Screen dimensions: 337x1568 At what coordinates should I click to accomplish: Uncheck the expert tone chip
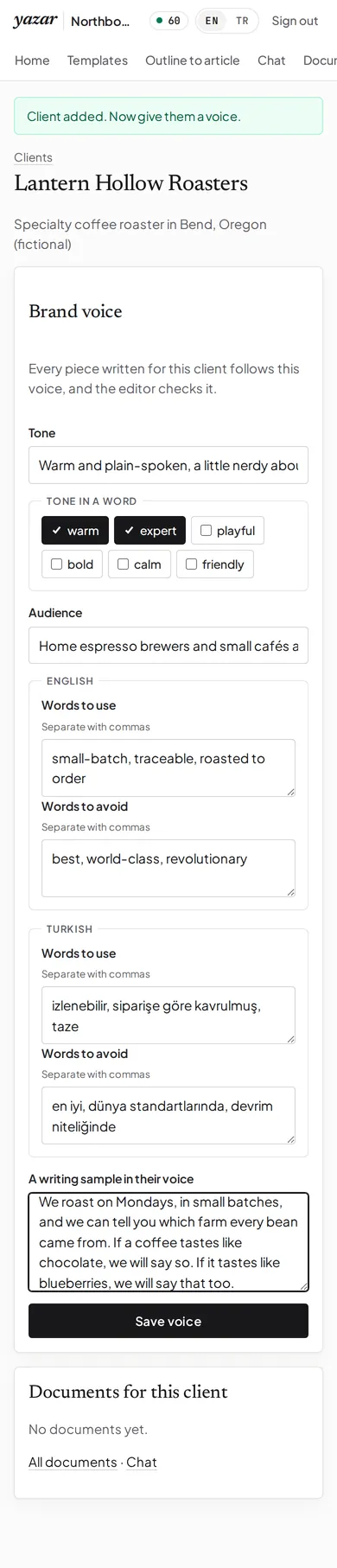[149, 531]
